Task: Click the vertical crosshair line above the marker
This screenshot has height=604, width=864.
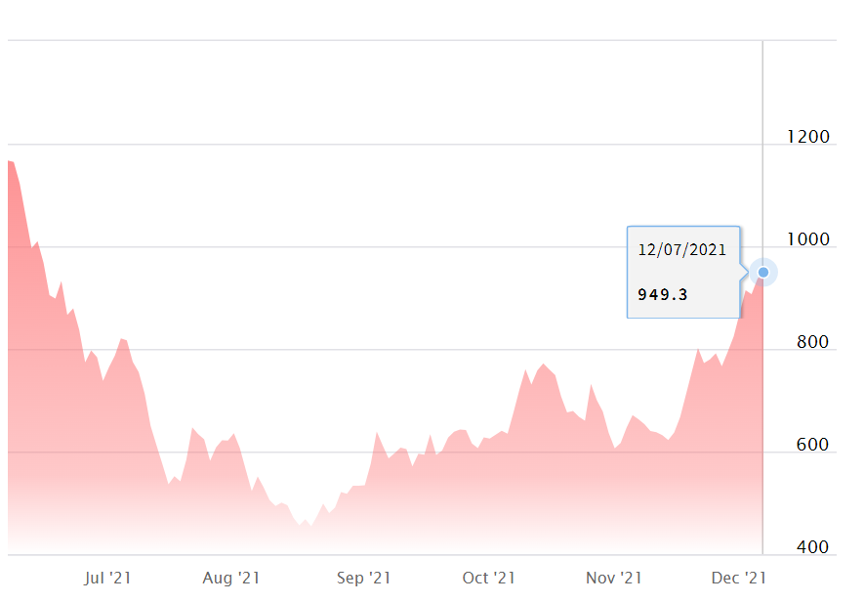Action: pos(763,150)
